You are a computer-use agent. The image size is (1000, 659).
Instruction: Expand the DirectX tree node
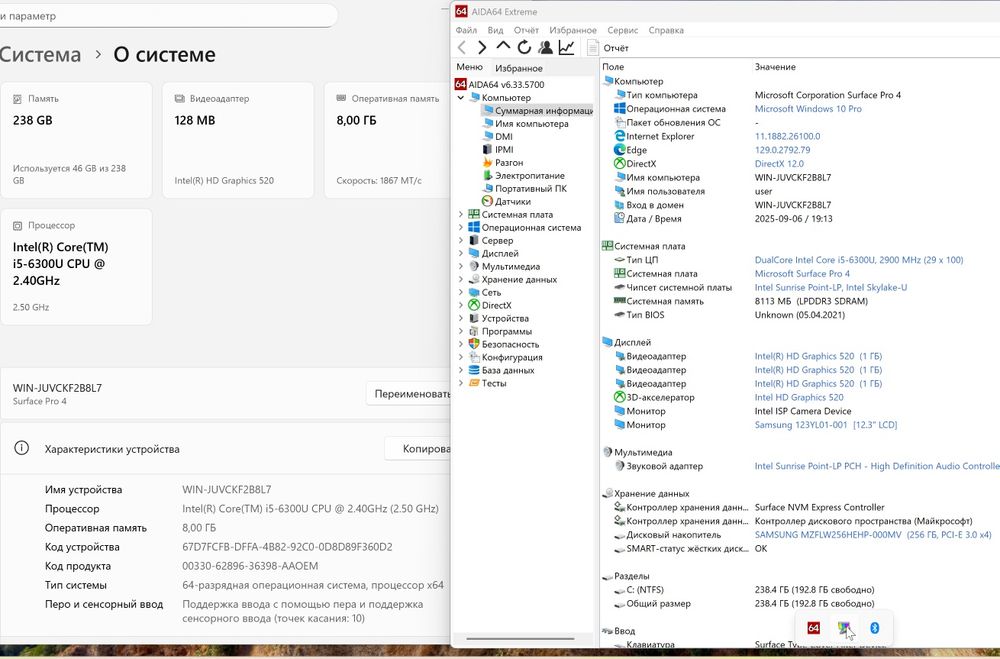click(460, 305)
